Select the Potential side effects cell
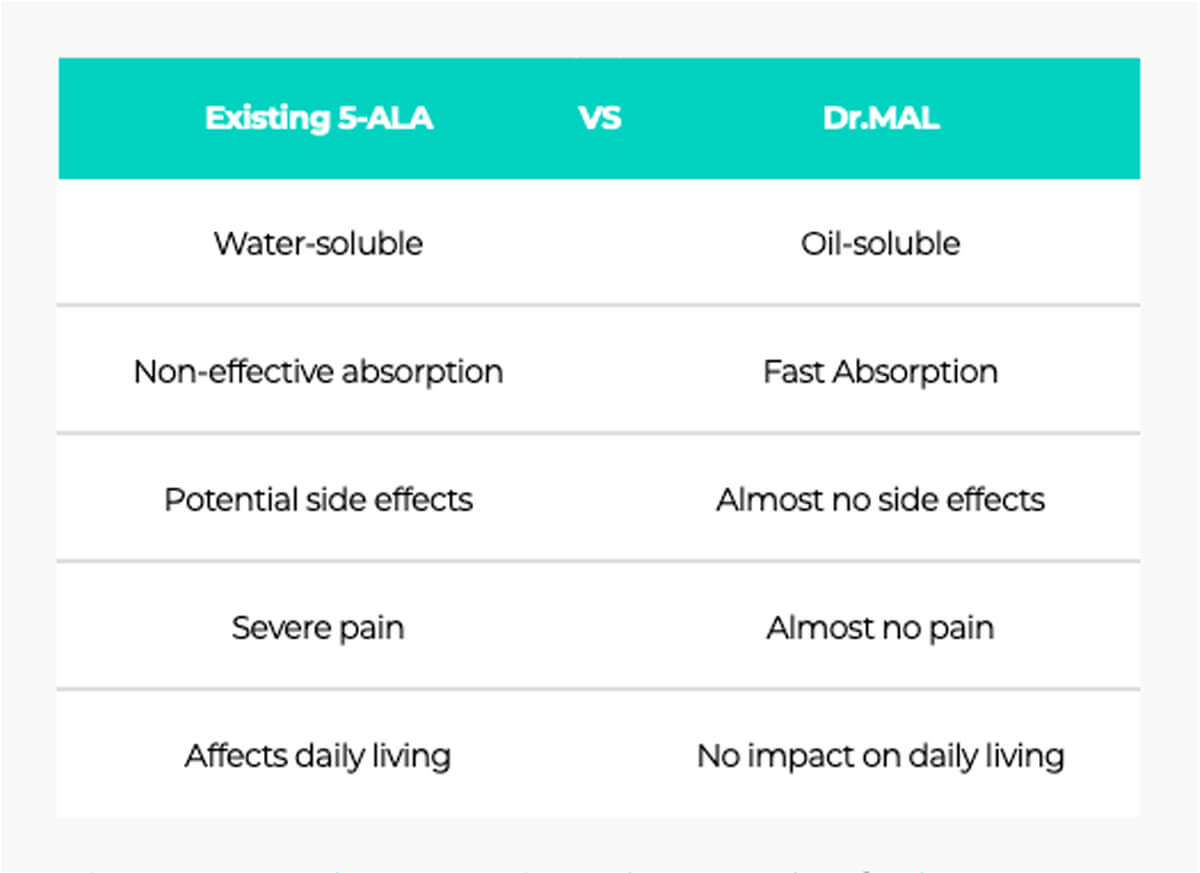Screen dimensions: 1200x873 coord(318,499)
